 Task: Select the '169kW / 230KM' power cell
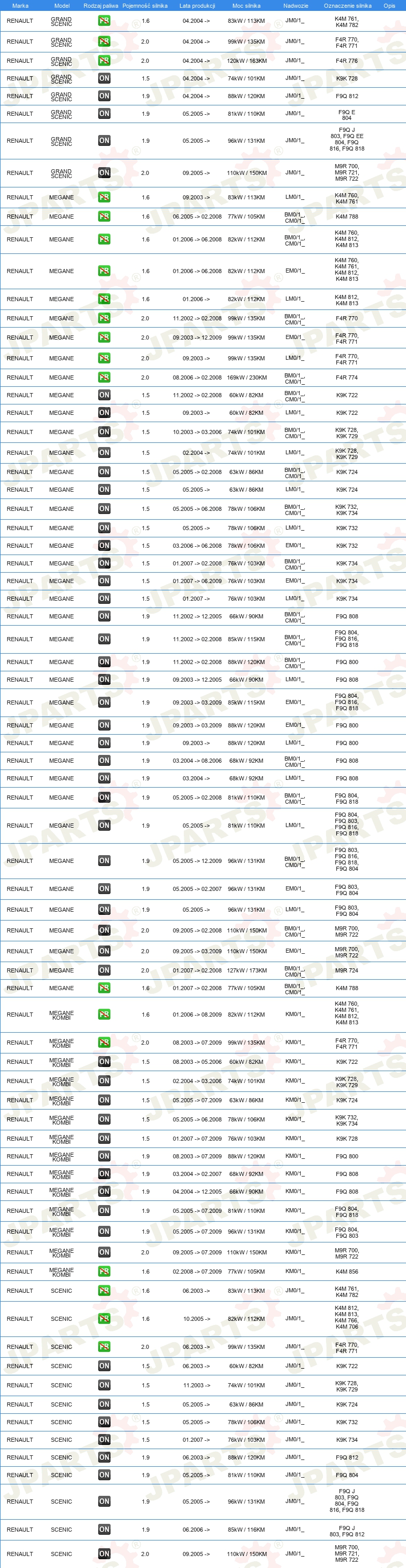pyautogui.click(x=247, y=377)
